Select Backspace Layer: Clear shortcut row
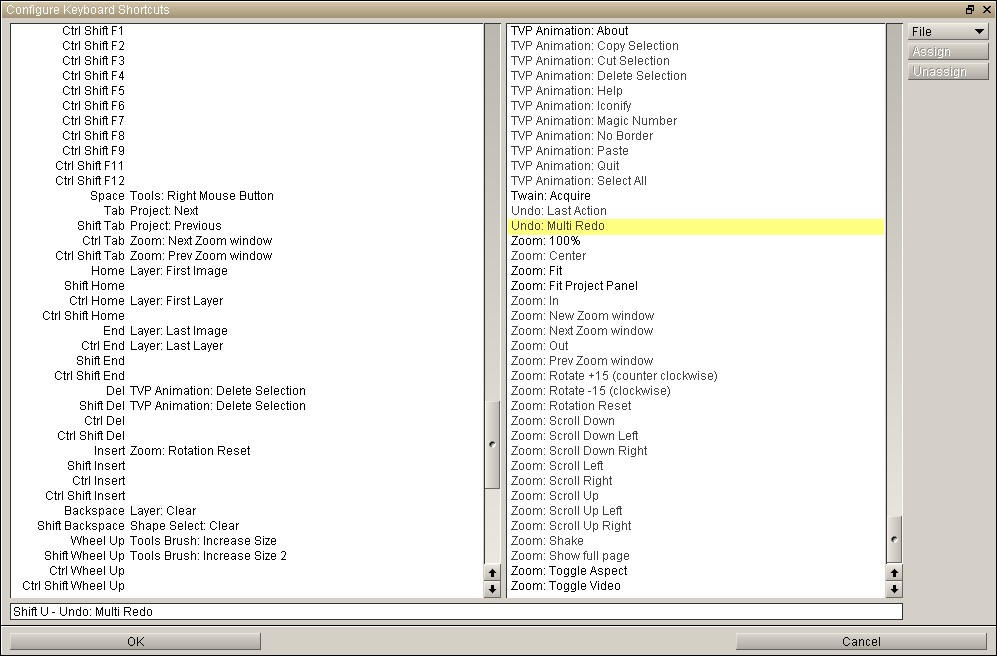Image resolution: width=997 pixels, height=656 pixels. pyautogui.click(x=247, y=510)
